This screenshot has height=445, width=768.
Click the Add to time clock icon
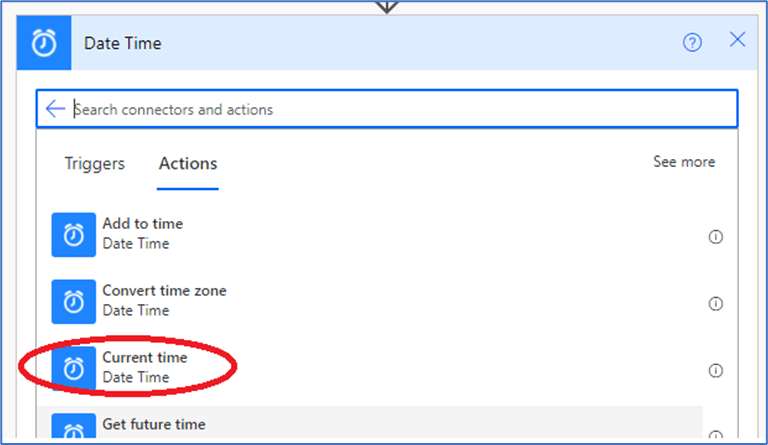pos(74,235)
